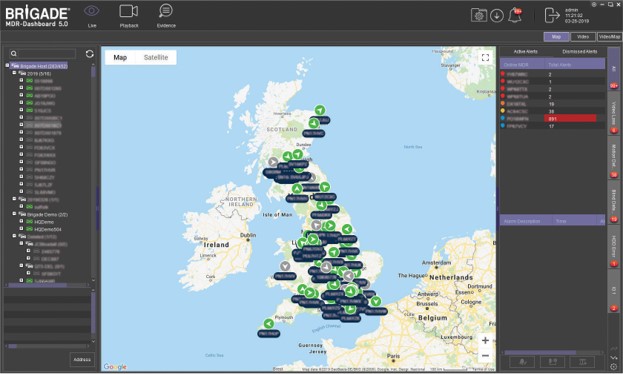Zoom in the map with plus

[x=485, y=341]
